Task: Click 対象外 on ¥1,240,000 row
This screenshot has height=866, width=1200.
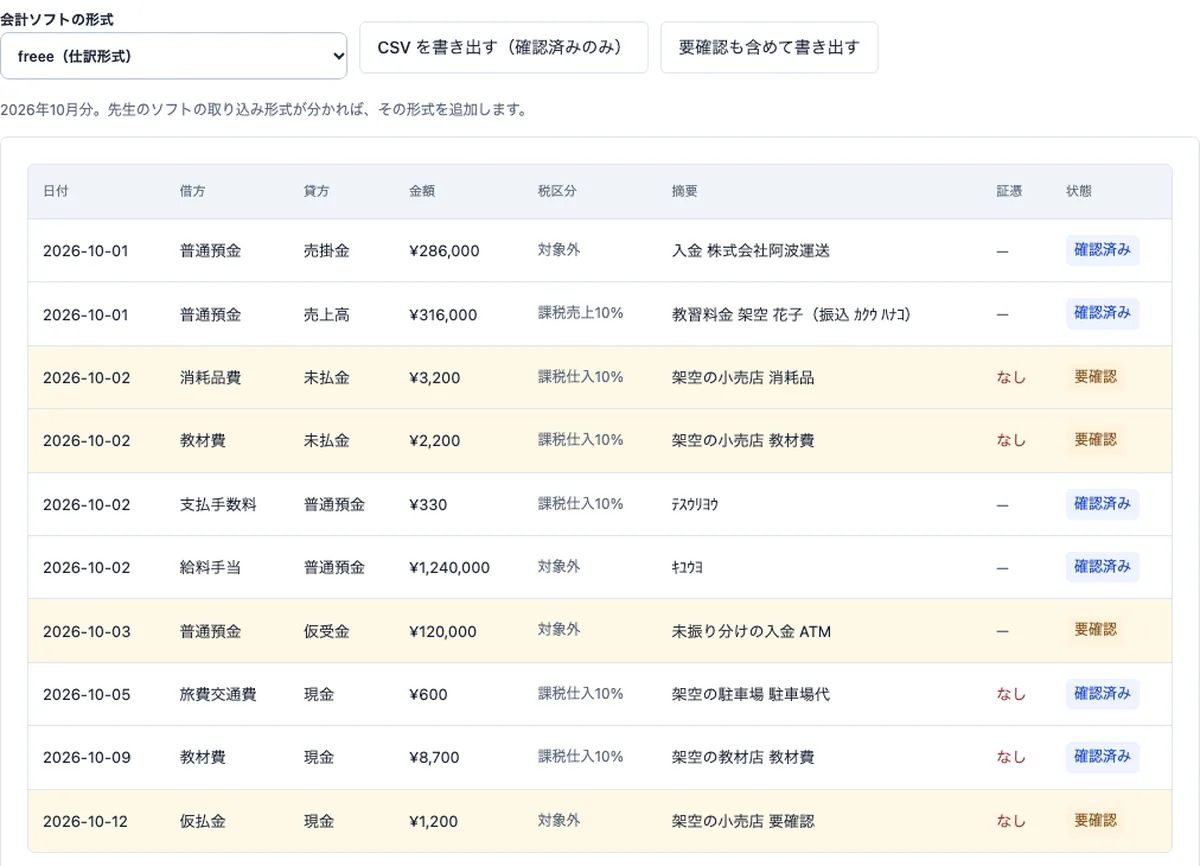Action: tap(559, 567)
